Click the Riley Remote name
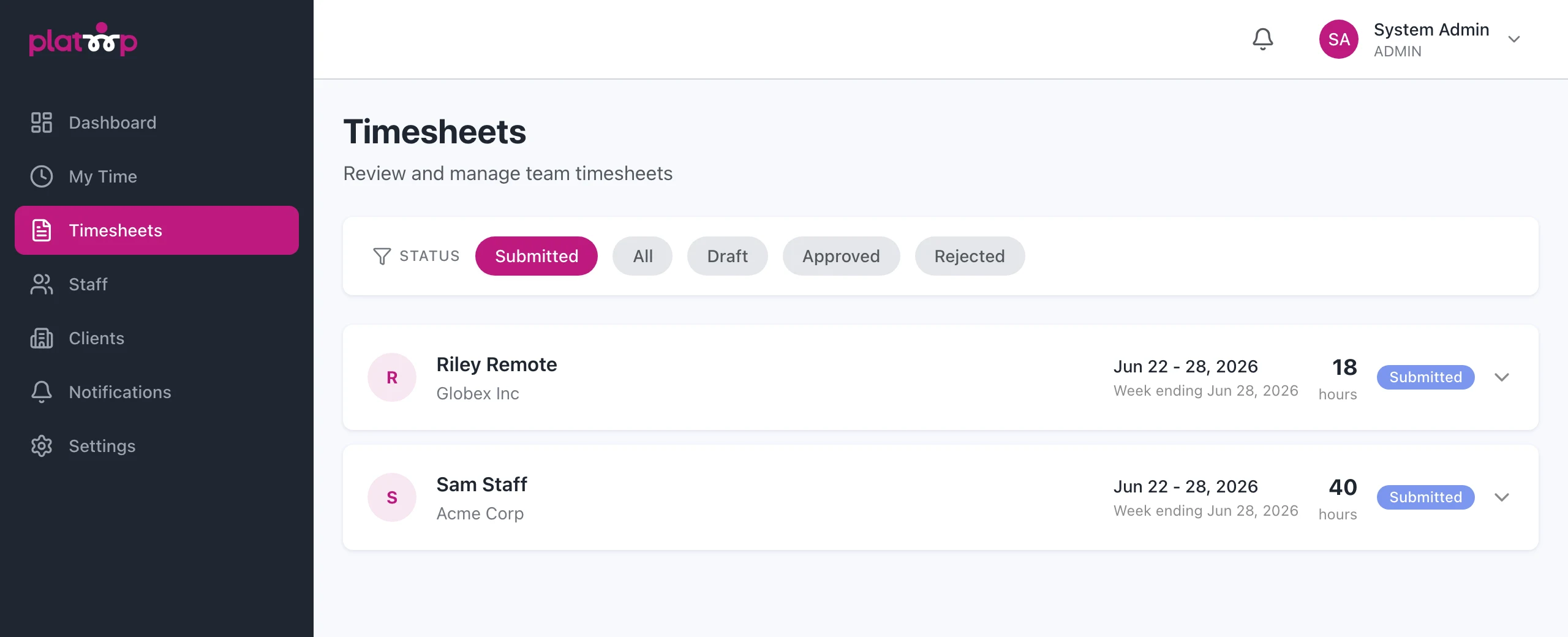The width and height of the screenshot is (1568, 637). (x=497, y=364)
